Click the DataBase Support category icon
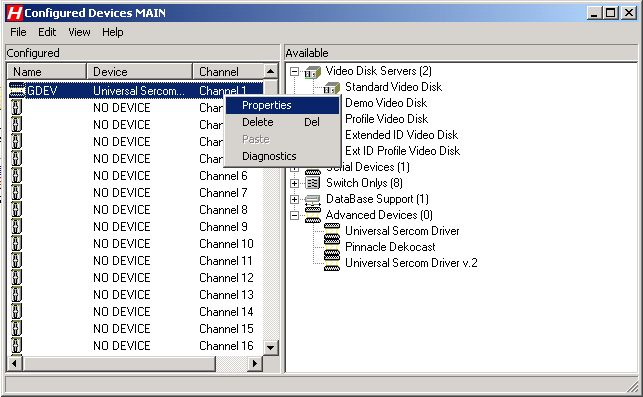 [x=313, y=199]
